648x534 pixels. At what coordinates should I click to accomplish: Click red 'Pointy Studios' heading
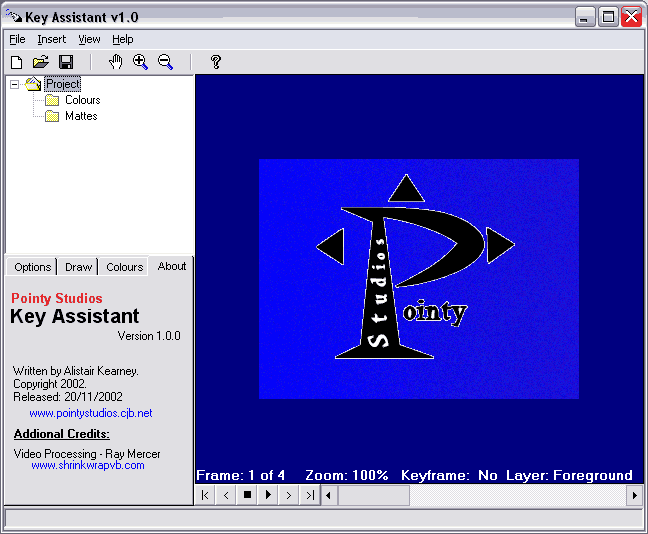(57, 298)
